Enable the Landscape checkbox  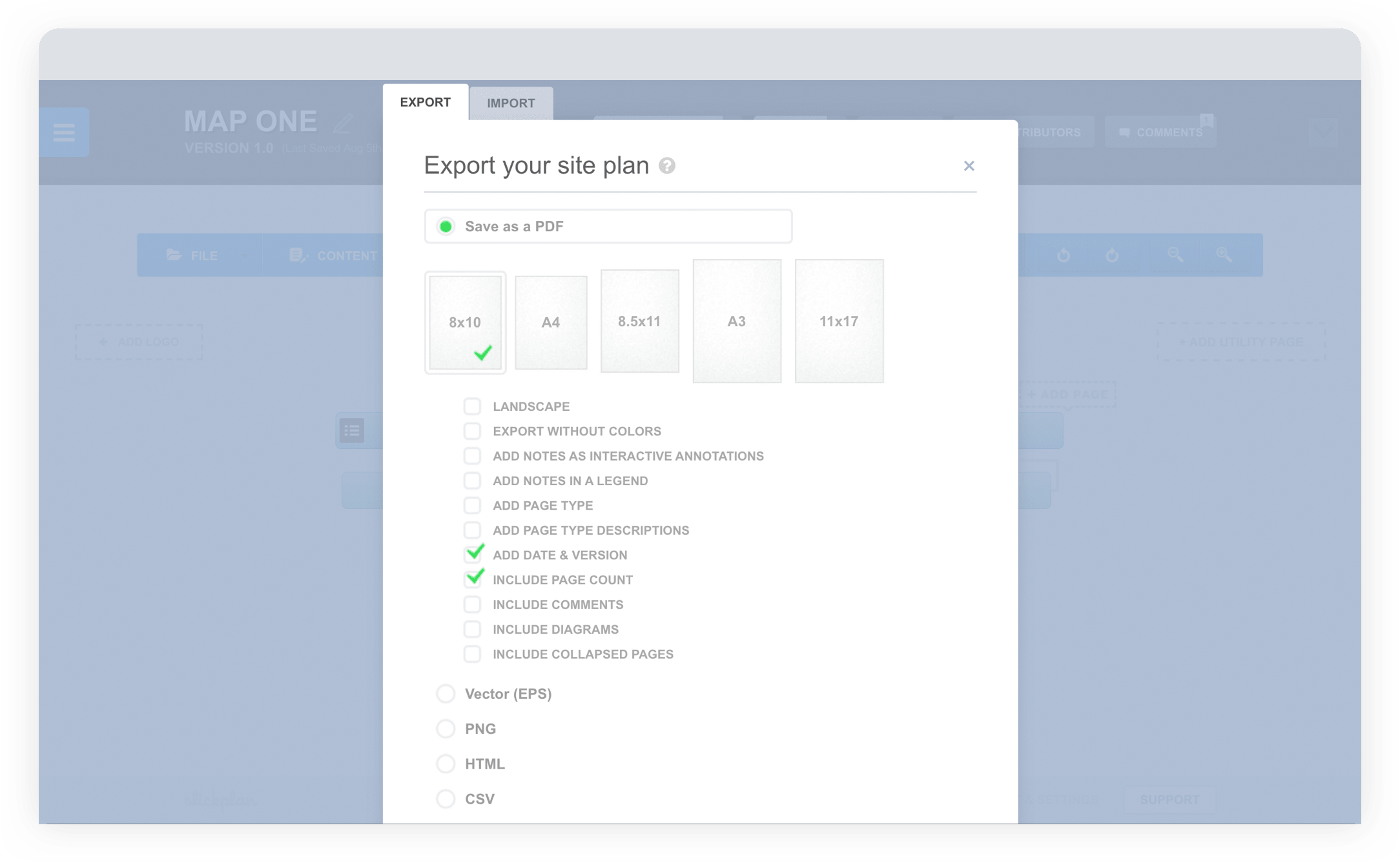tap(472, 406)
